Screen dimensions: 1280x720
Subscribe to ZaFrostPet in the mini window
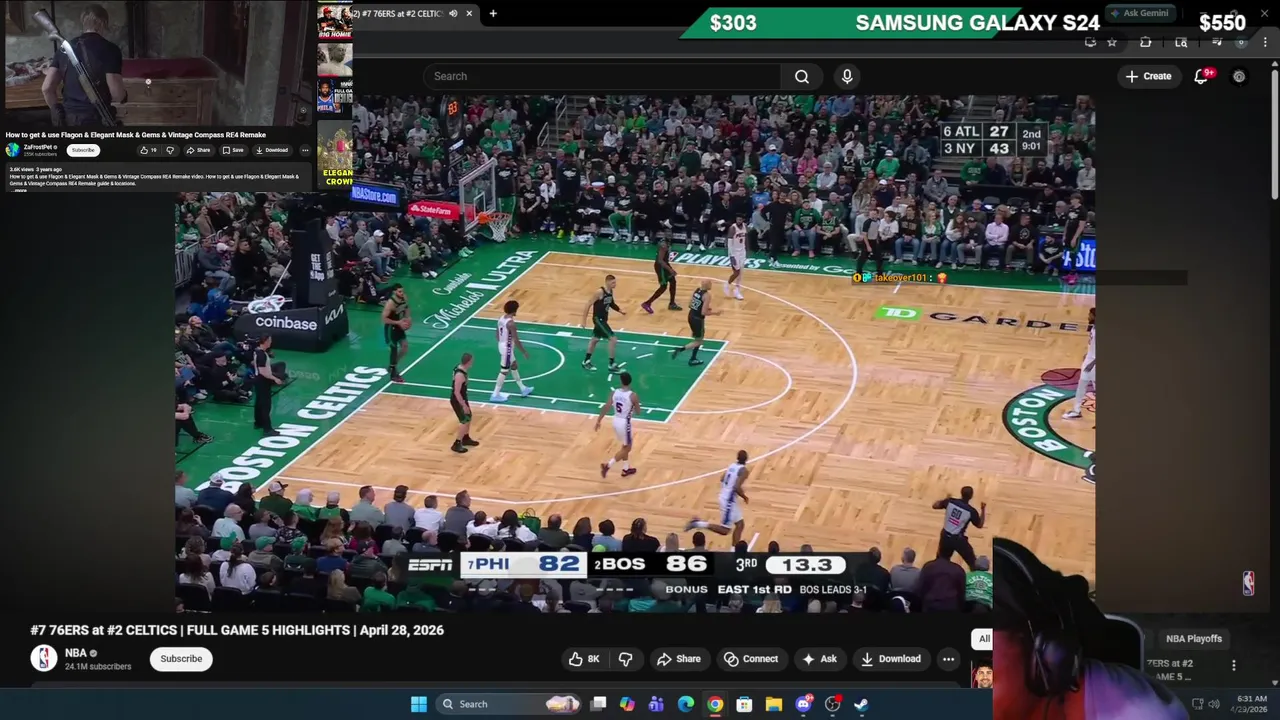coord(83,150)
